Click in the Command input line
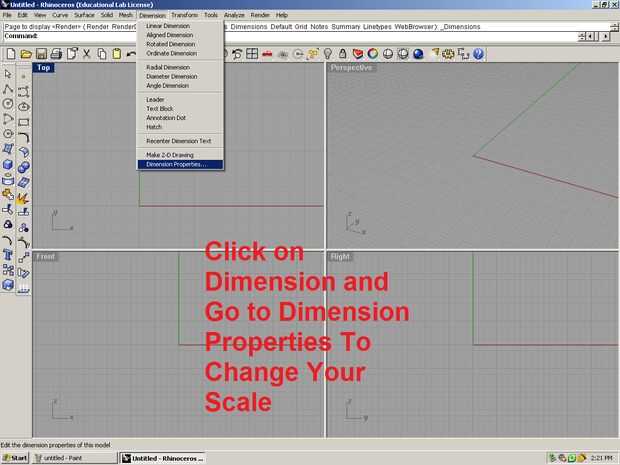 tap(291, 36)
